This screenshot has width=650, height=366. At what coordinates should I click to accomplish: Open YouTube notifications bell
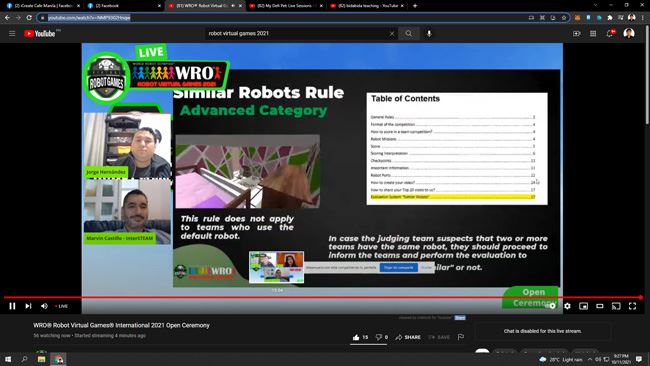(610, 33)
